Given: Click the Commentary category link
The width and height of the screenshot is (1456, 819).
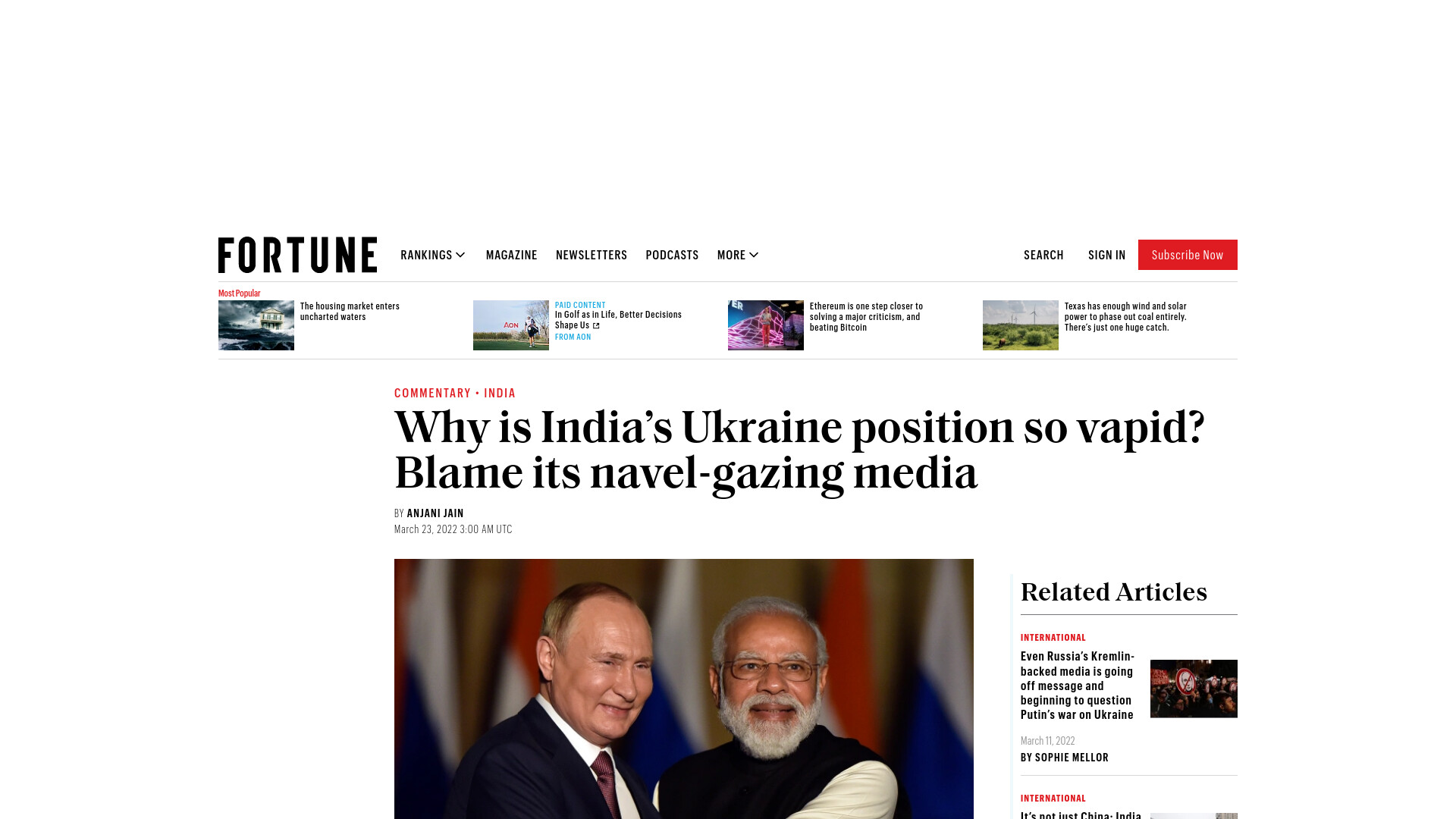Looking at the screenshot, I should (432, 393).
